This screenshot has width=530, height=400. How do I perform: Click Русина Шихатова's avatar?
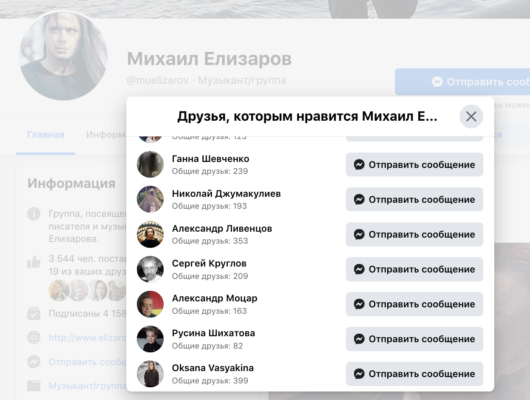click(150, 338)
